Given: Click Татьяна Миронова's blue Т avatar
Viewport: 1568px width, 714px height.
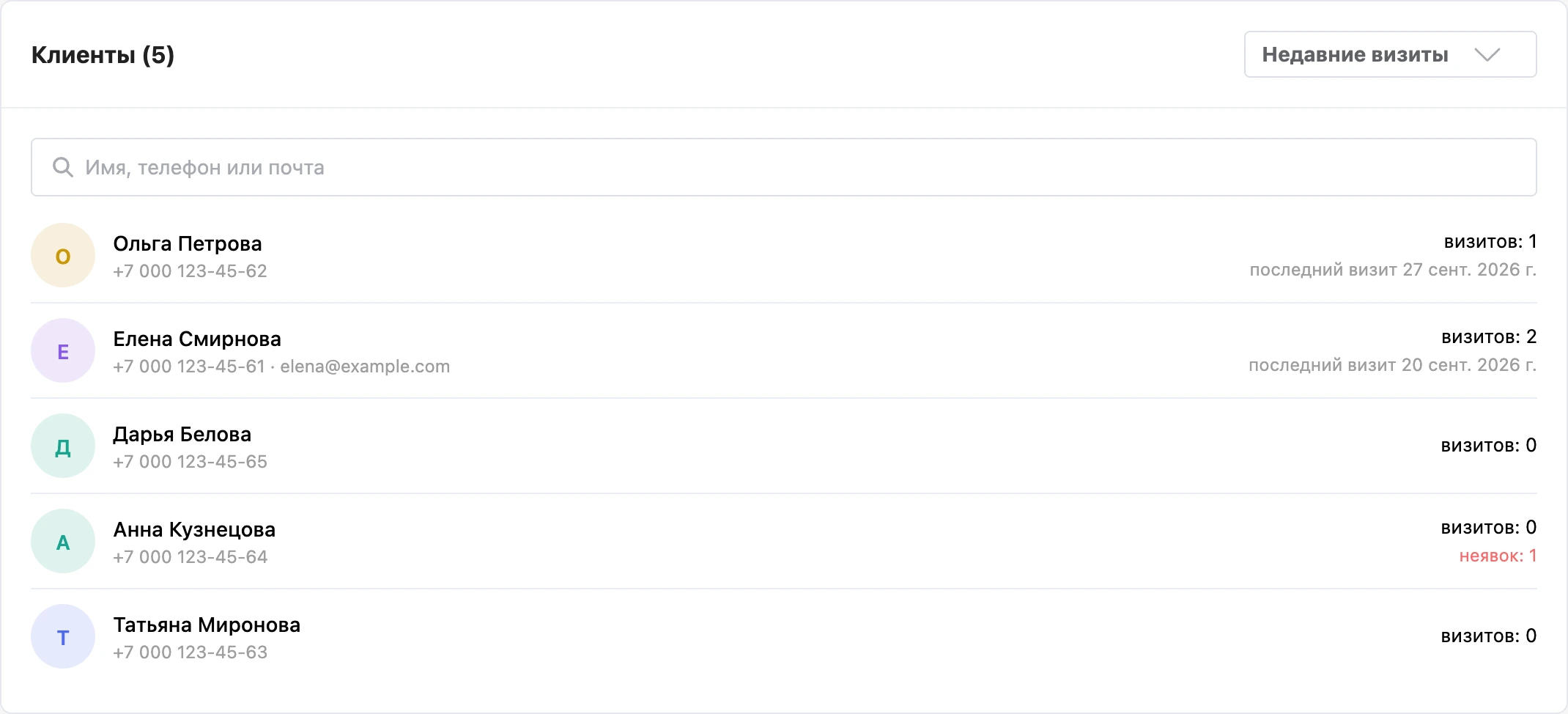Looking at the screenshot, I should point(63,636).
